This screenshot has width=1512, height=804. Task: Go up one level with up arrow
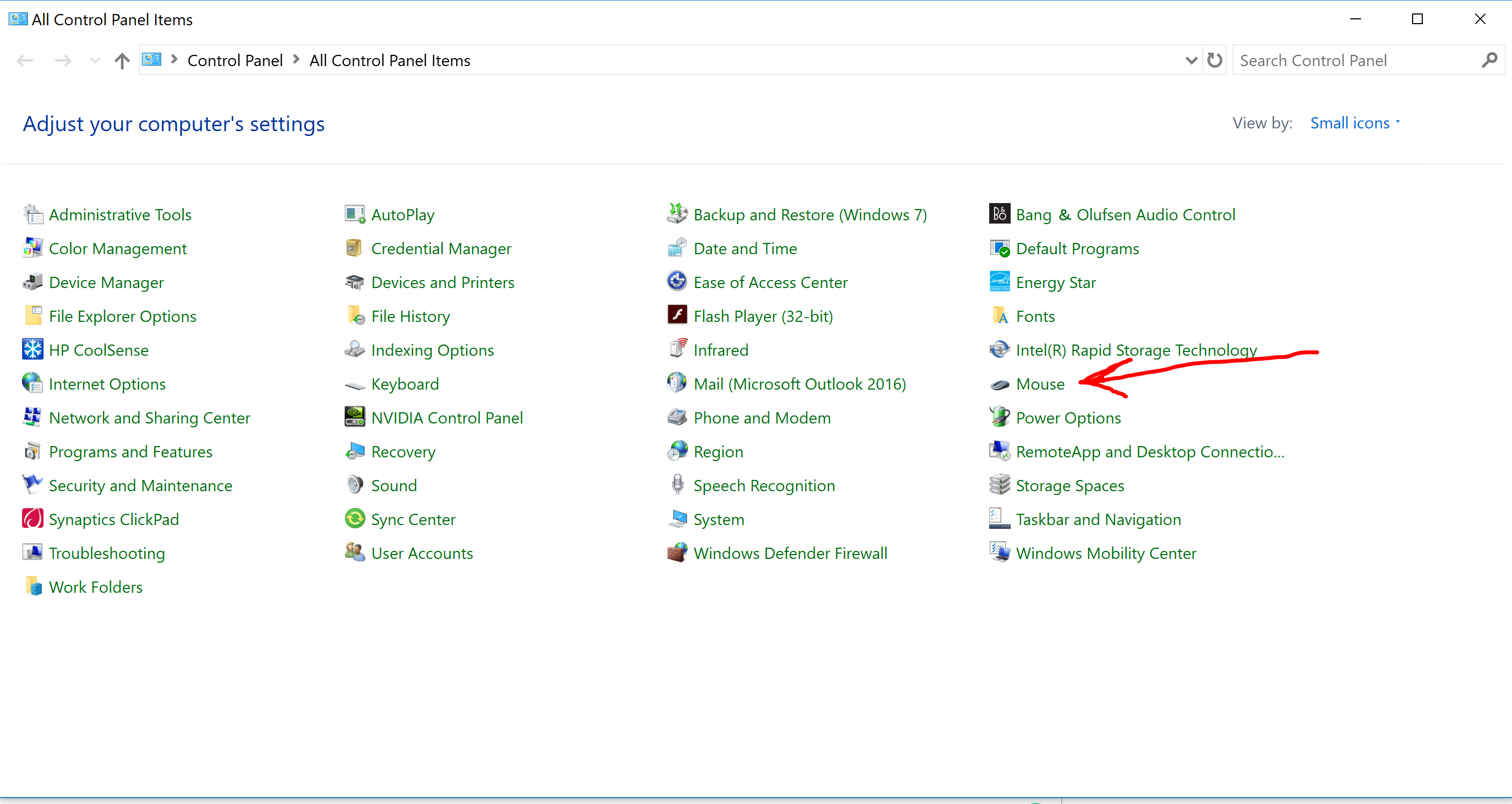tap(121, 61)
